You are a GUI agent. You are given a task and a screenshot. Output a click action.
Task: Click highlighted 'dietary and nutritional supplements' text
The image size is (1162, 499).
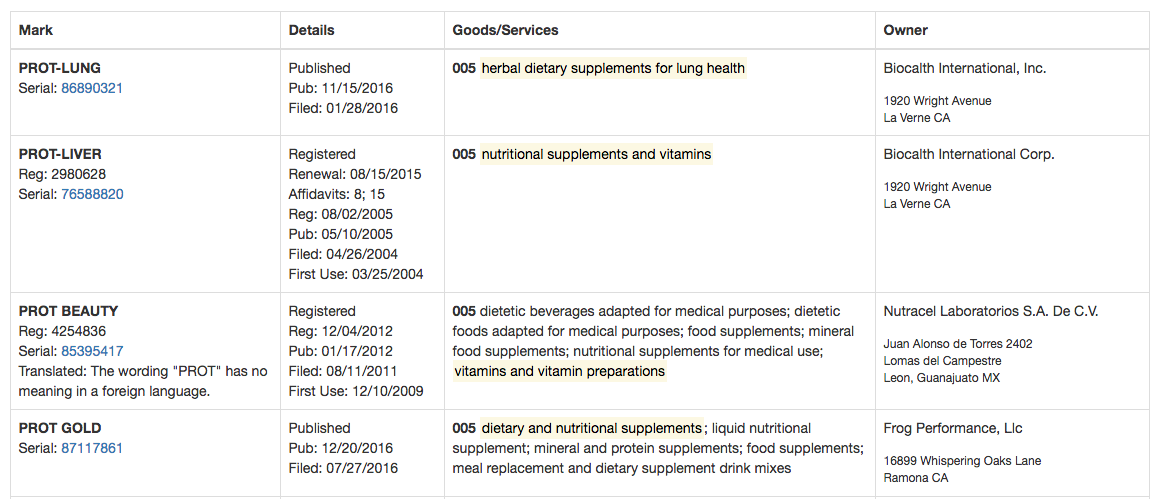592,428
